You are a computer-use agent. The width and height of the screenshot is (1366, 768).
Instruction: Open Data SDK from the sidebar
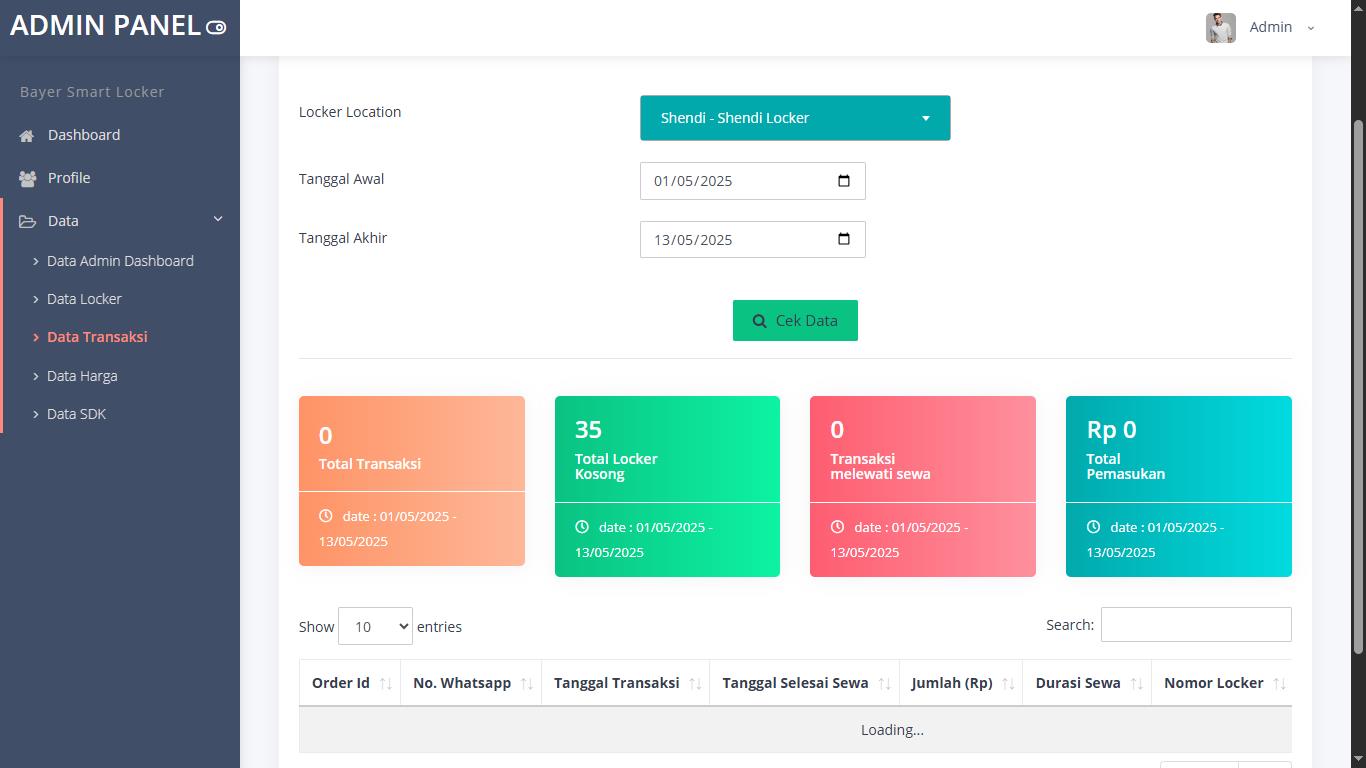click(76, 413)
